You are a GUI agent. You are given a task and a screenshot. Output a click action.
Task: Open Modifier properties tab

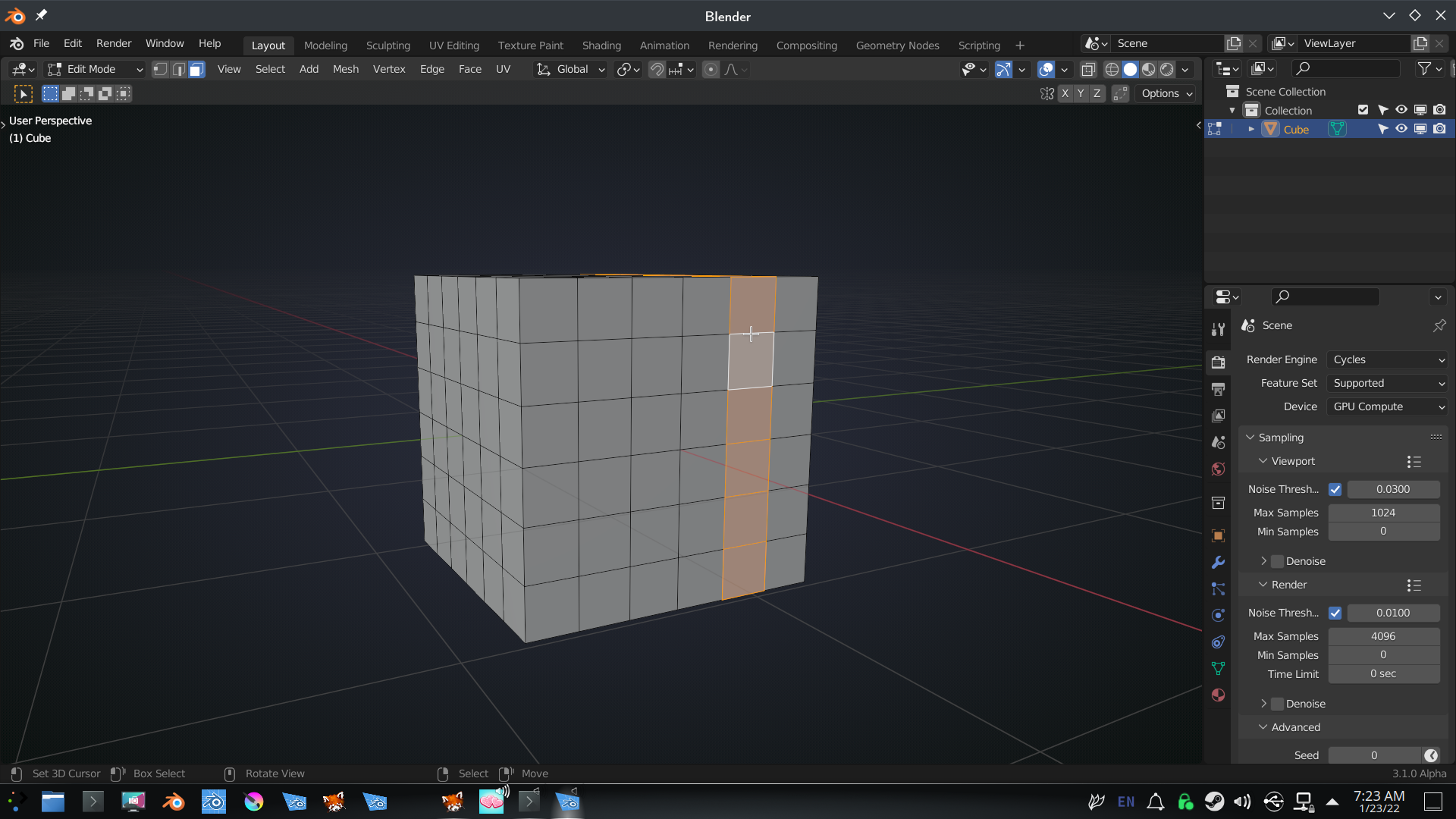(1218, 563)
